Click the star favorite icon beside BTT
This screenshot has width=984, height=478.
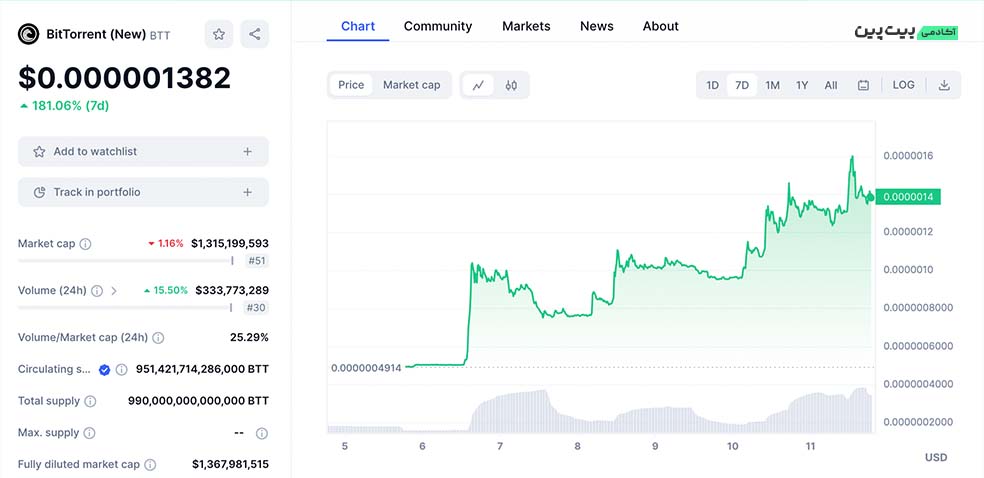(x=219, y=34)
